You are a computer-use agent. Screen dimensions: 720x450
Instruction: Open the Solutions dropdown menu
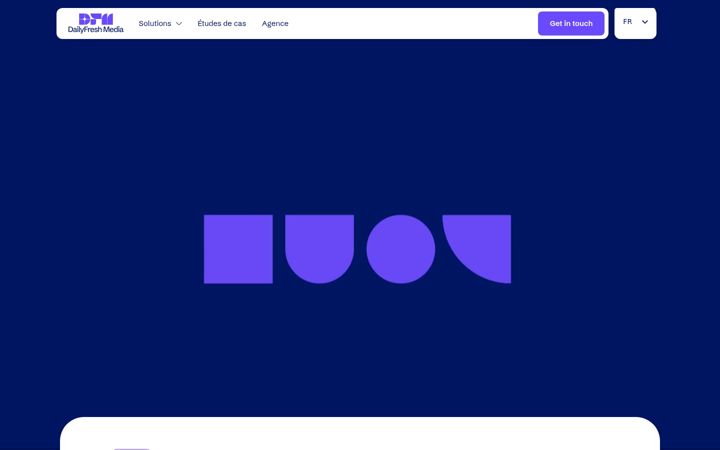(x=160, y=23)
